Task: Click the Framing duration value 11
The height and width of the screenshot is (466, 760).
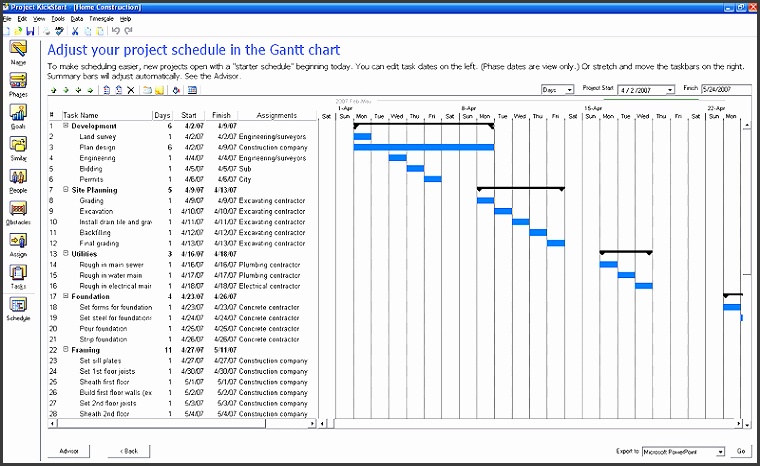Action: (168, 350)
